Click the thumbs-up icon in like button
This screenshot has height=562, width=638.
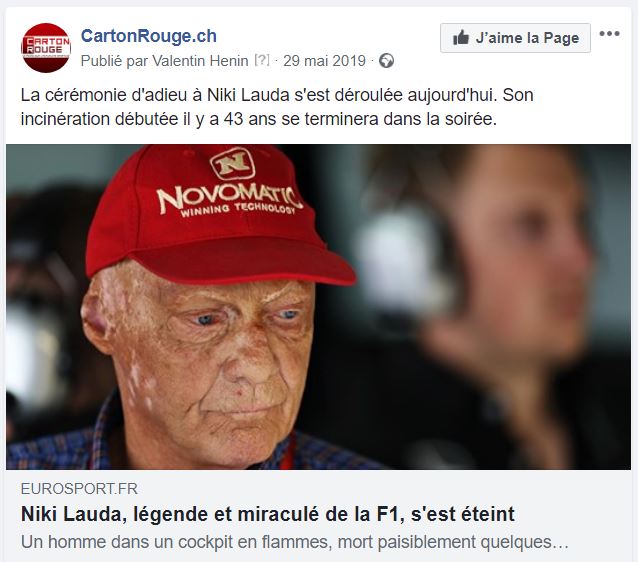click(461, 38)
